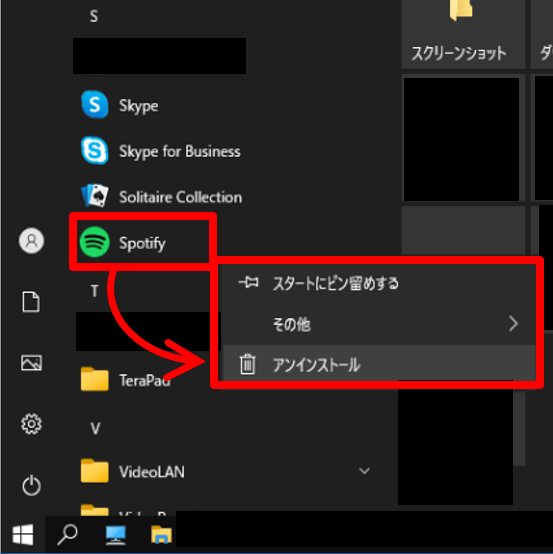Open Documents from the Start sidebar
Image resolution: width=553 pixels, height=554 pixels.
click(x=31, y=302)
